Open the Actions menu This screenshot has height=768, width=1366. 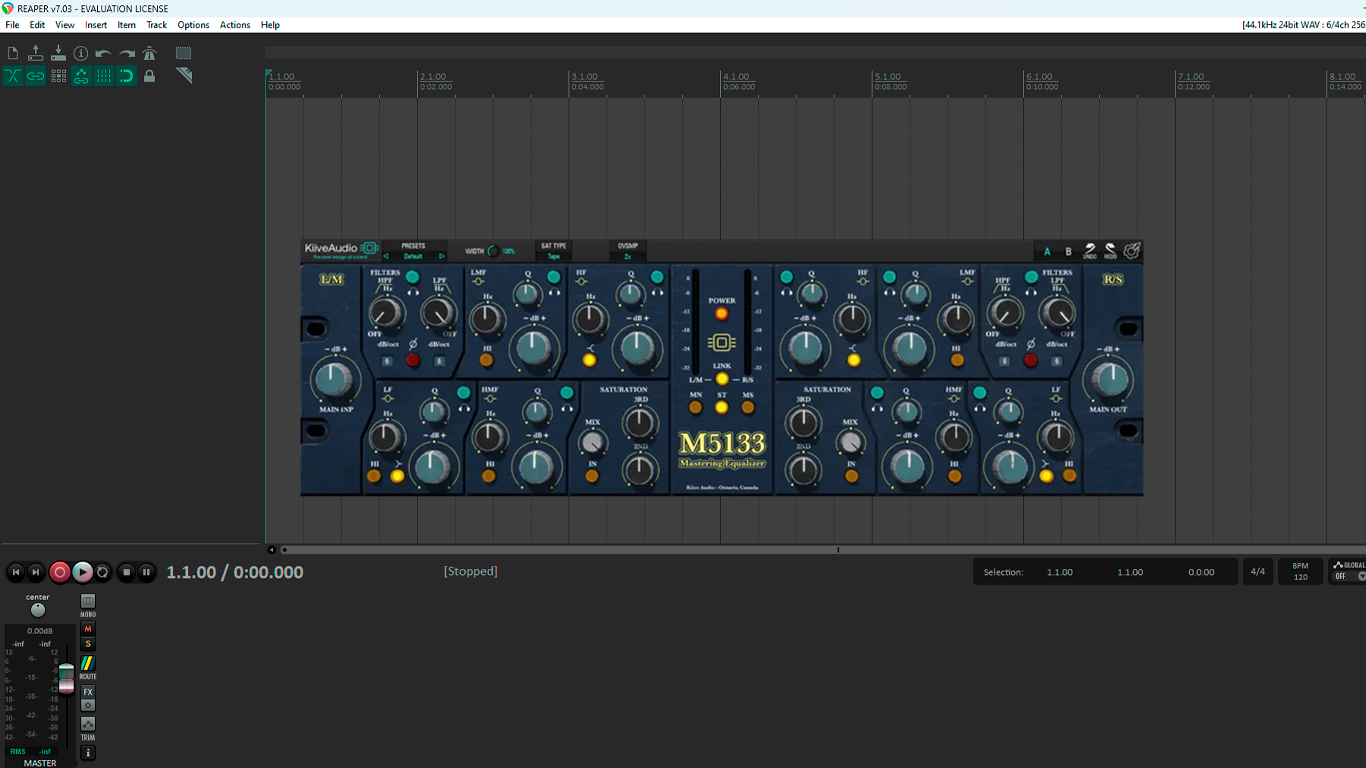235,25
